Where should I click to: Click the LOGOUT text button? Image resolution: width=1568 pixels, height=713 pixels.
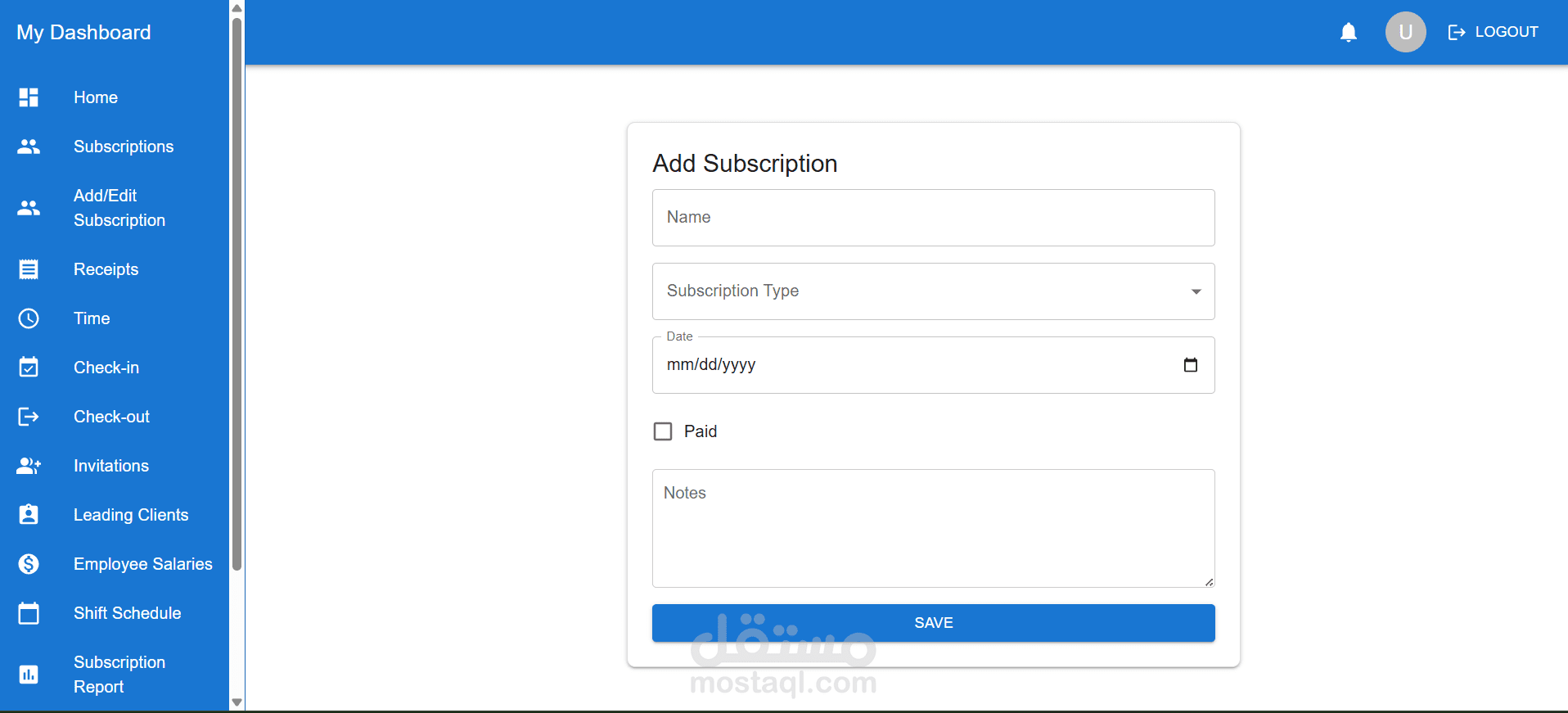[1507, 32]
